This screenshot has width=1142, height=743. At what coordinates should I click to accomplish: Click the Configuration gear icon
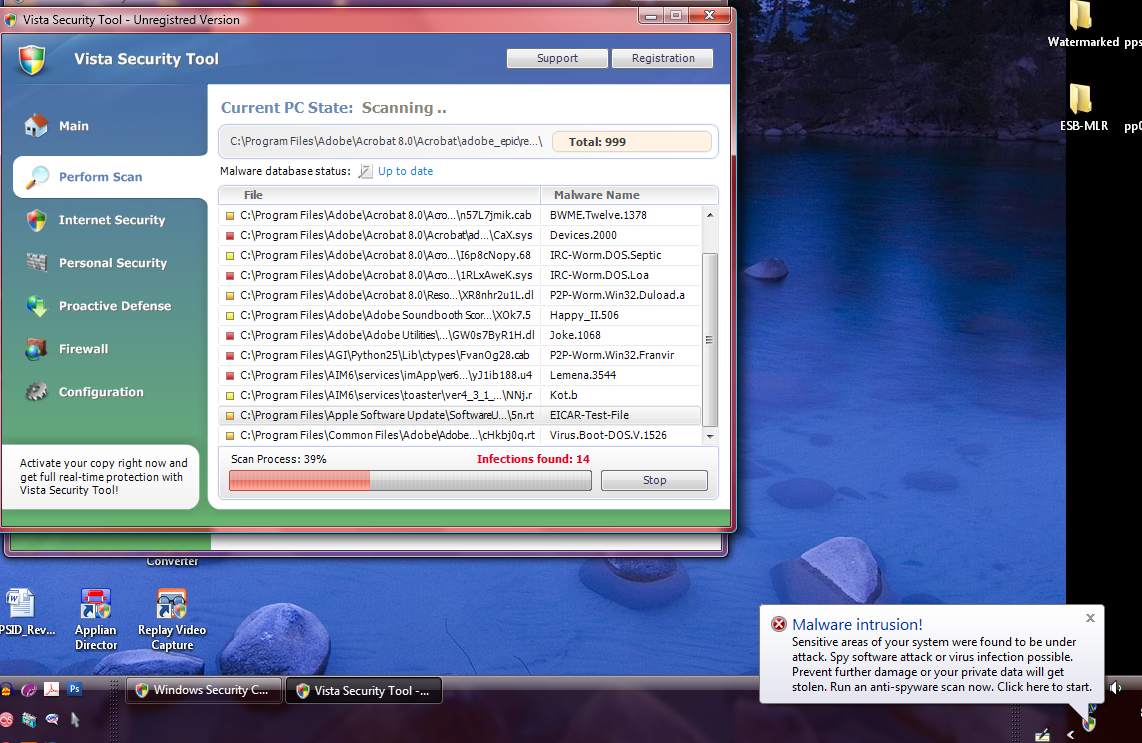36,392
